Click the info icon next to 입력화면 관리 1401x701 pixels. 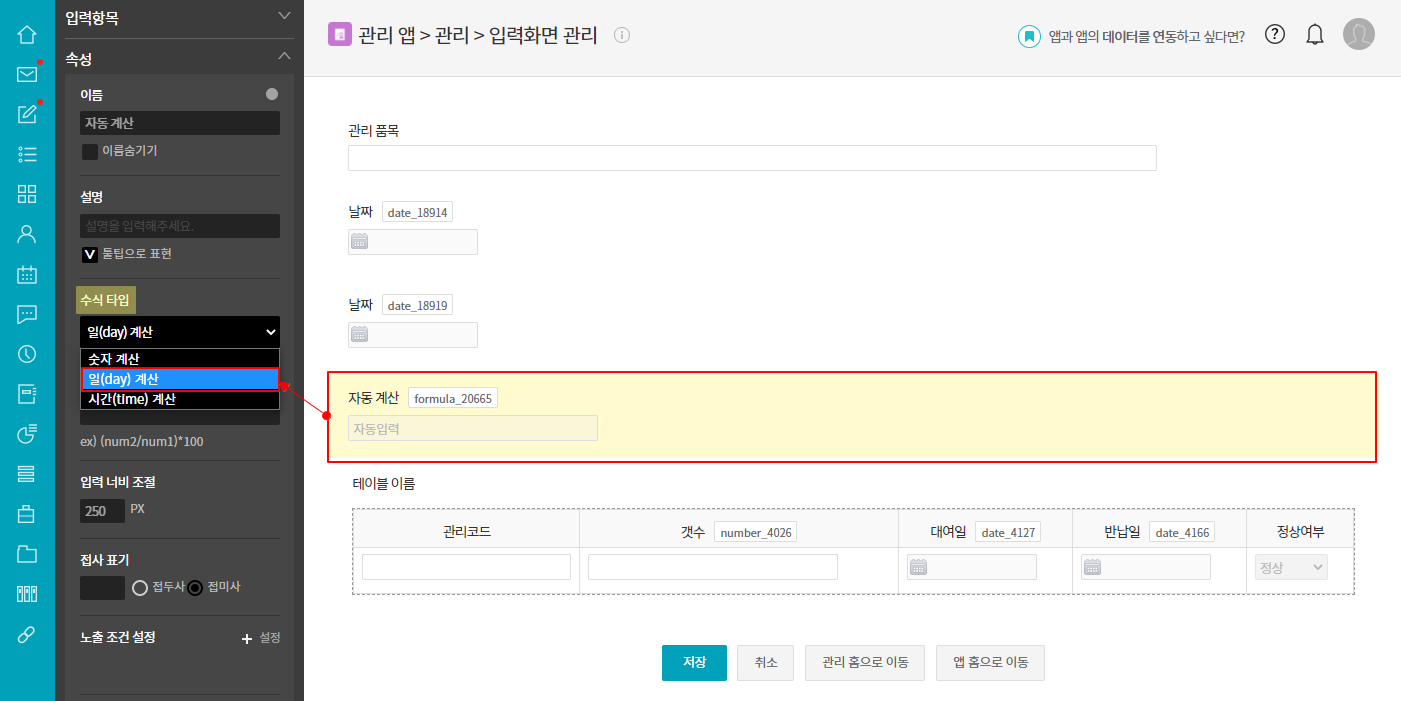tap(622, 36)
